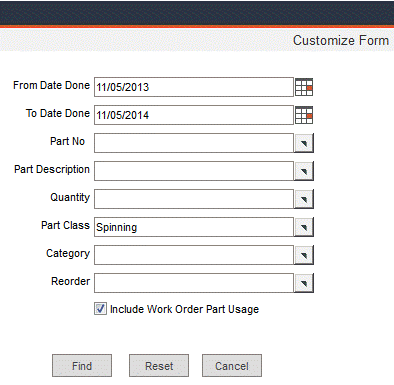Viewport: 394px width, 385px height.
Task: Click the Find button
Action: point(82,366)
